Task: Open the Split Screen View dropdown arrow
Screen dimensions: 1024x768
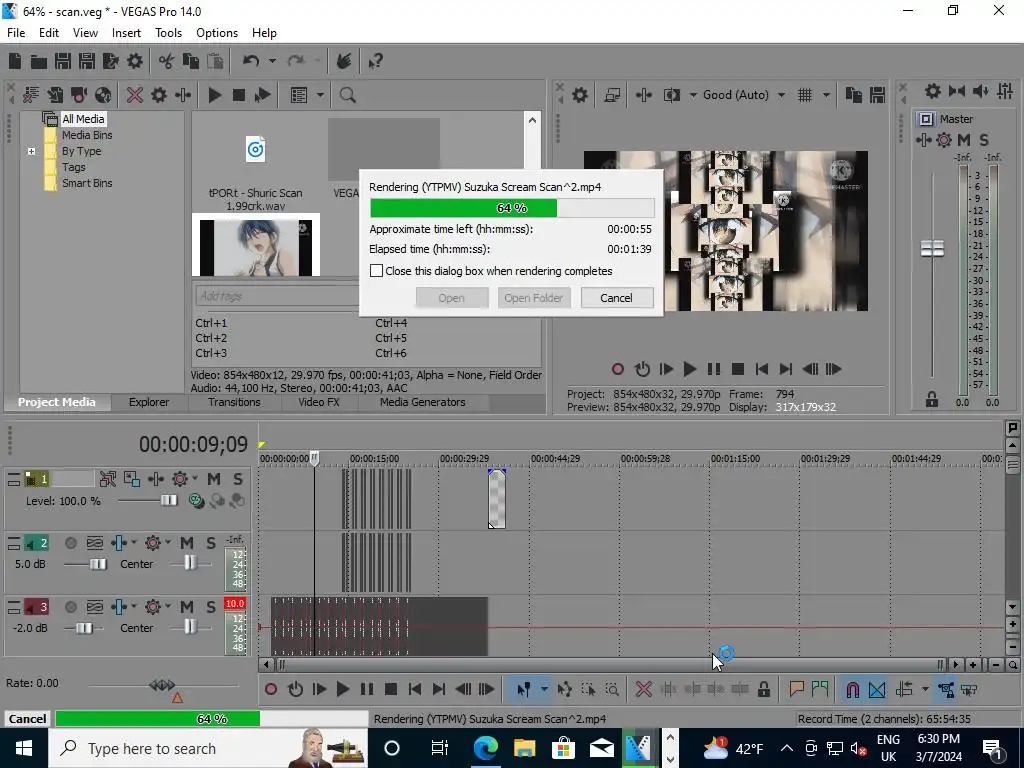Action: pyautogui.click(x=693, y=95)
